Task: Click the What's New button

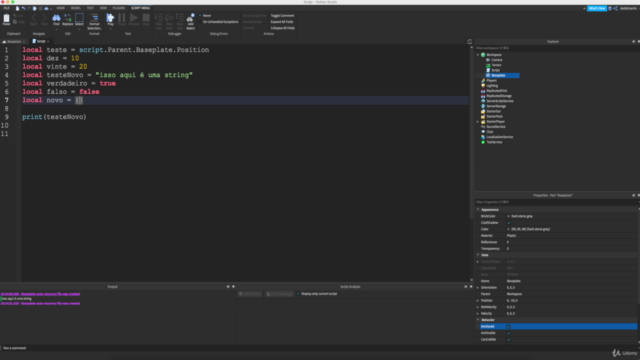Action: tap(596, 8)
